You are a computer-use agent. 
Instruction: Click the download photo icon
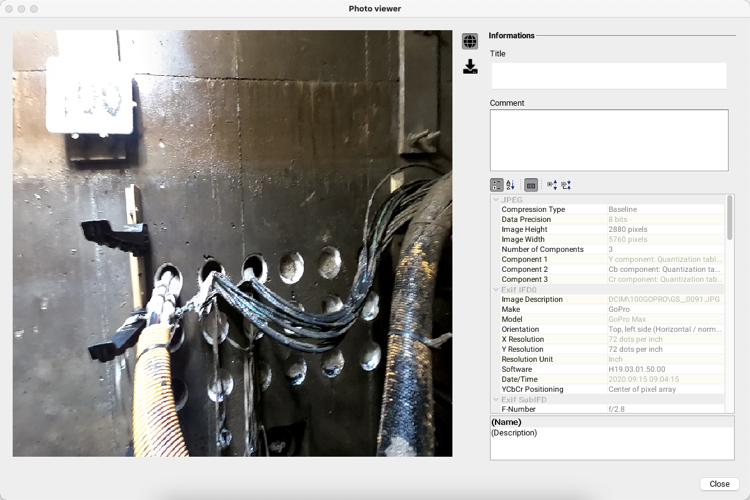click(470, 67)
